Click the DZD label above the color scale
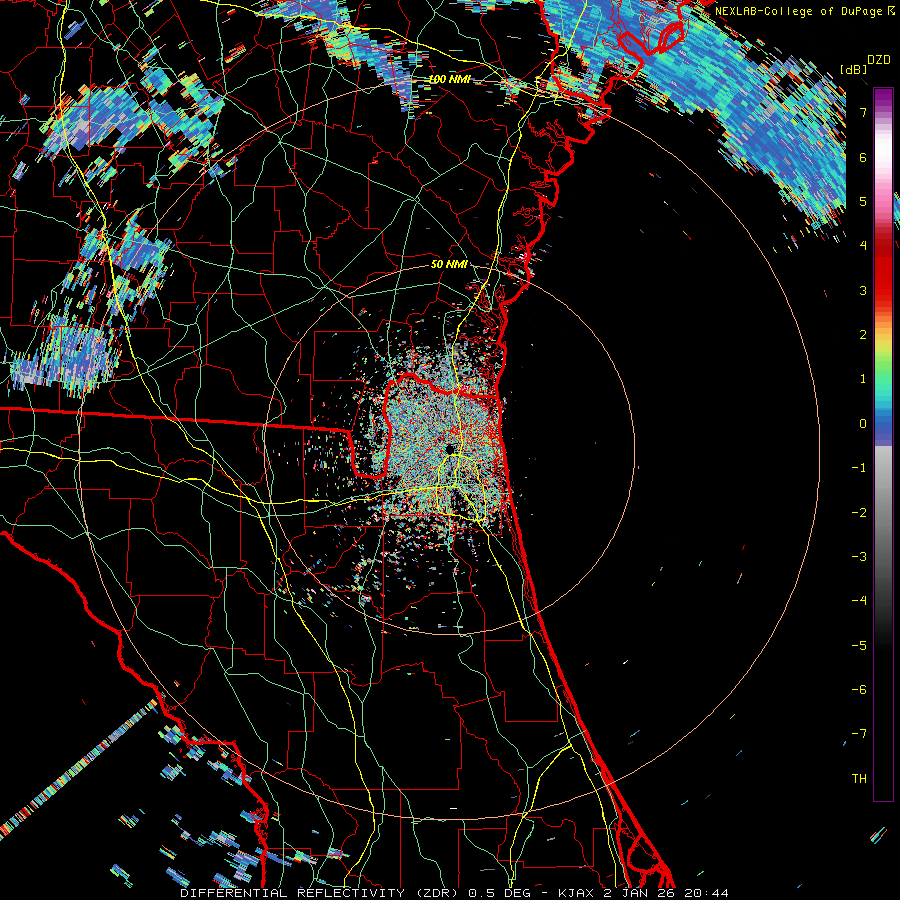The image size is (900, 900). (x=879, y=60)
